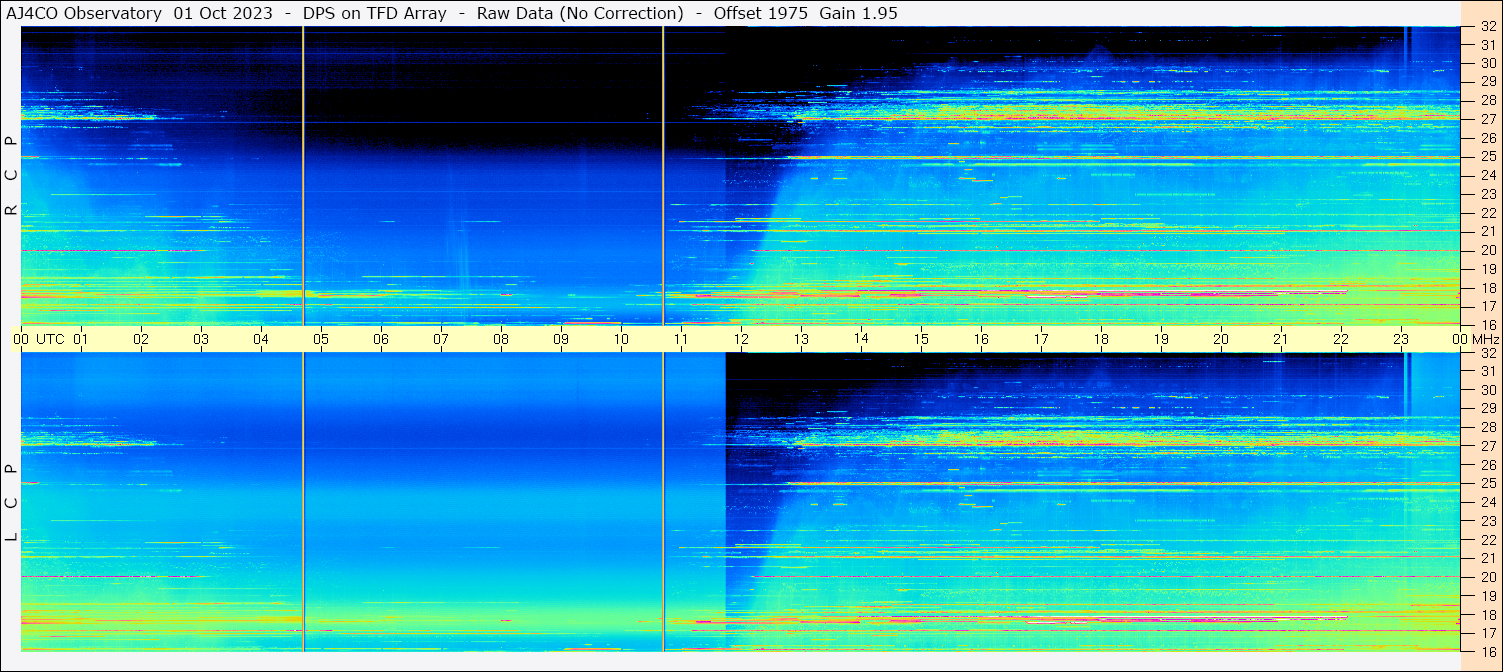Click the '21' hour tick on time axis
Screen dimensions: 1503x672
[x=1281, y=339]
